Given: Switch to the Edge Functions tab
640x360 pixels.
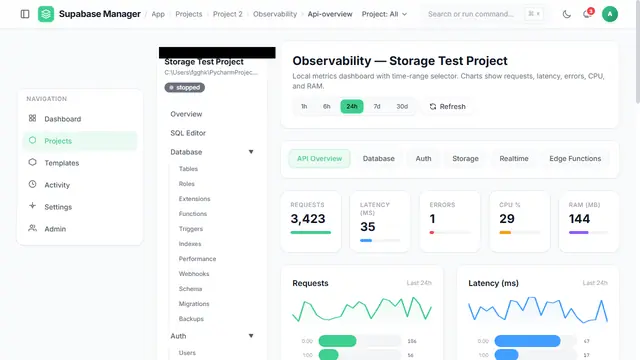Looking at the screenshot, I should (575, 158).
